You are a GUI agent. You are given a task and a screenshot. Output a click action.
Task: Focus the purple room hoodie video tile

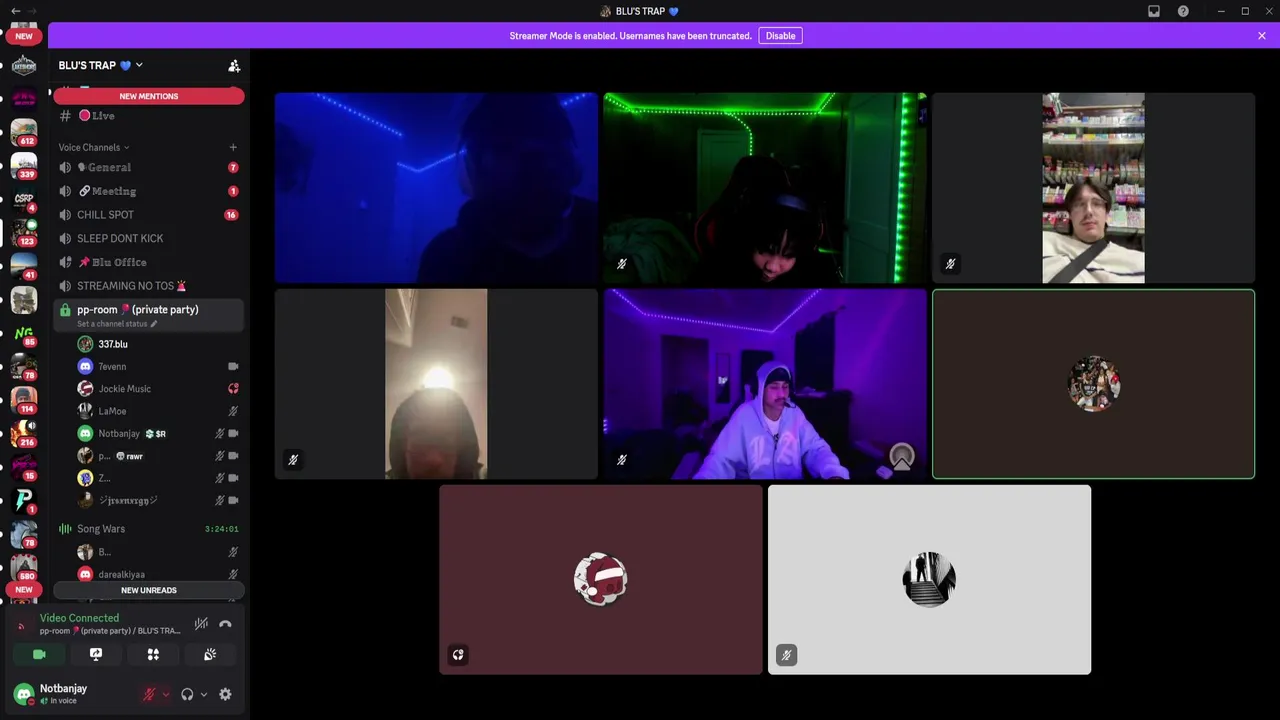pos(765,384)
